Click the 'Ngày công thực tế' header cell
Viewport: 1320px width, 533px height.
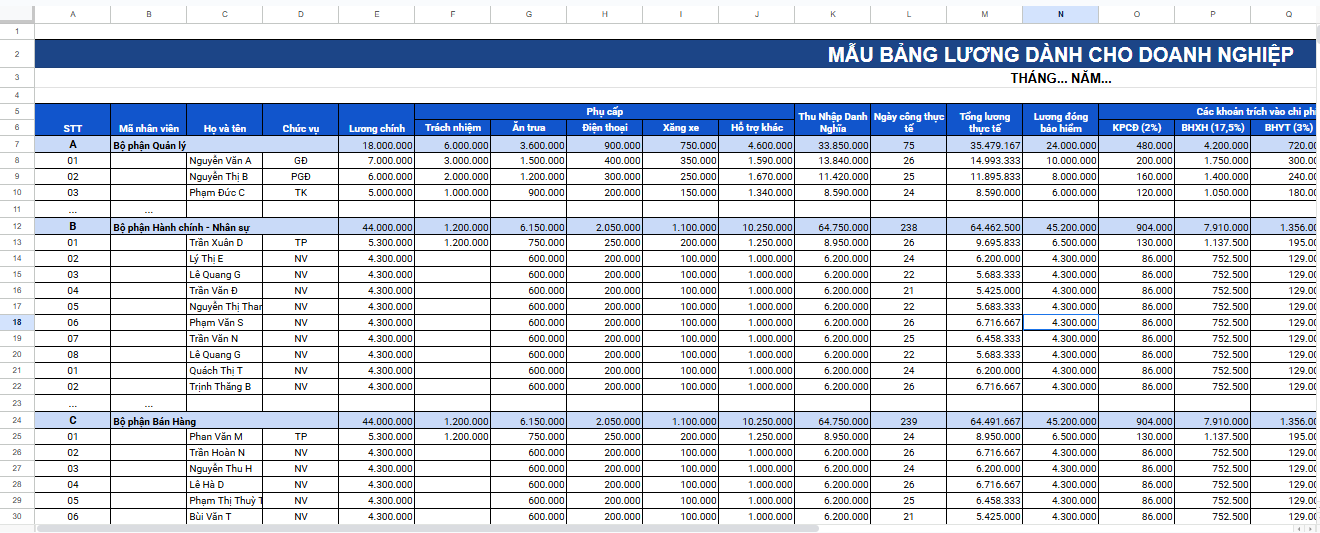[x=908, y=121]
